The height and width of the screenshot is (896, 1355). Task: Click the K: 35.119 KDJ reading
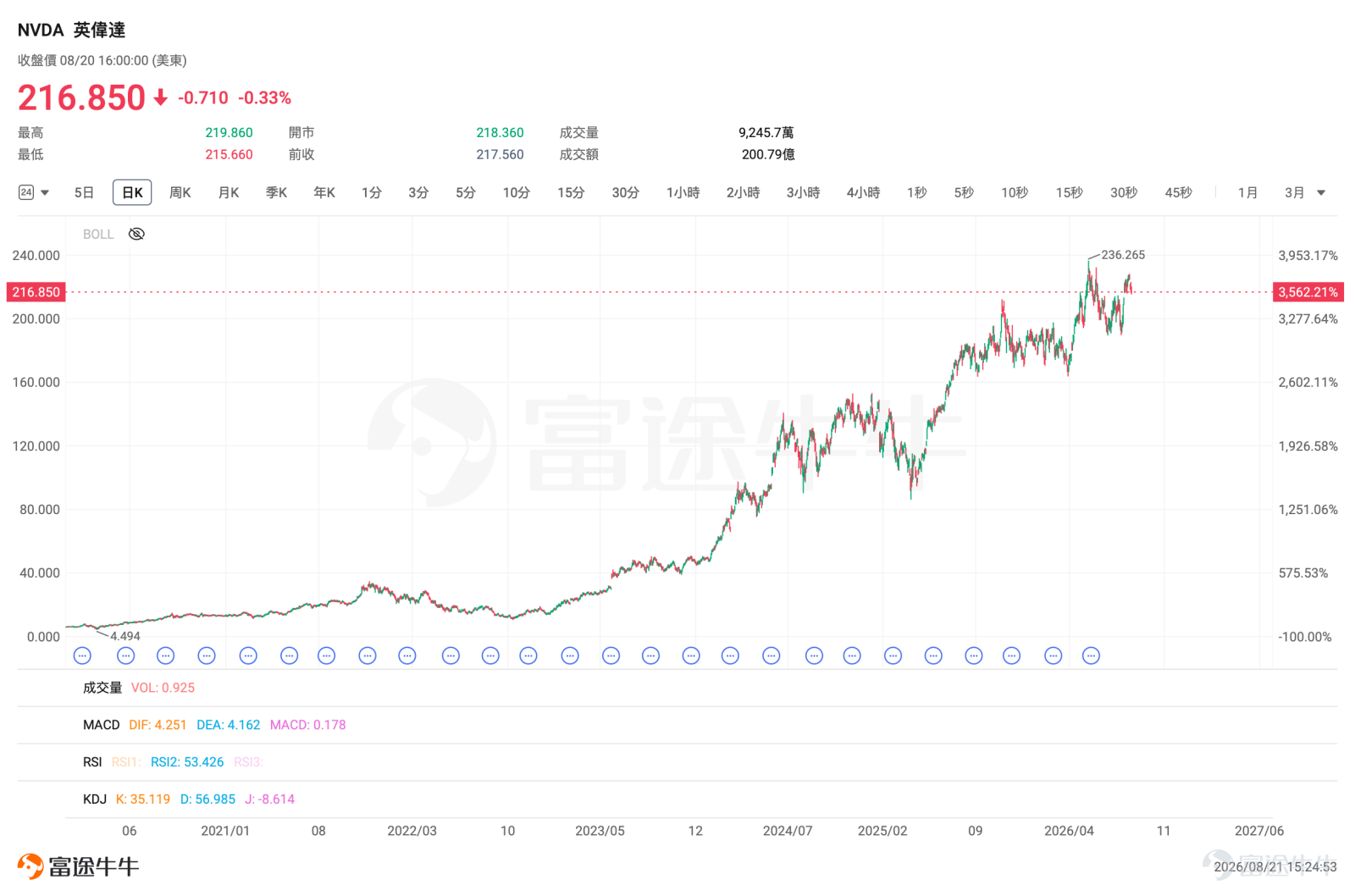point(143,799)
